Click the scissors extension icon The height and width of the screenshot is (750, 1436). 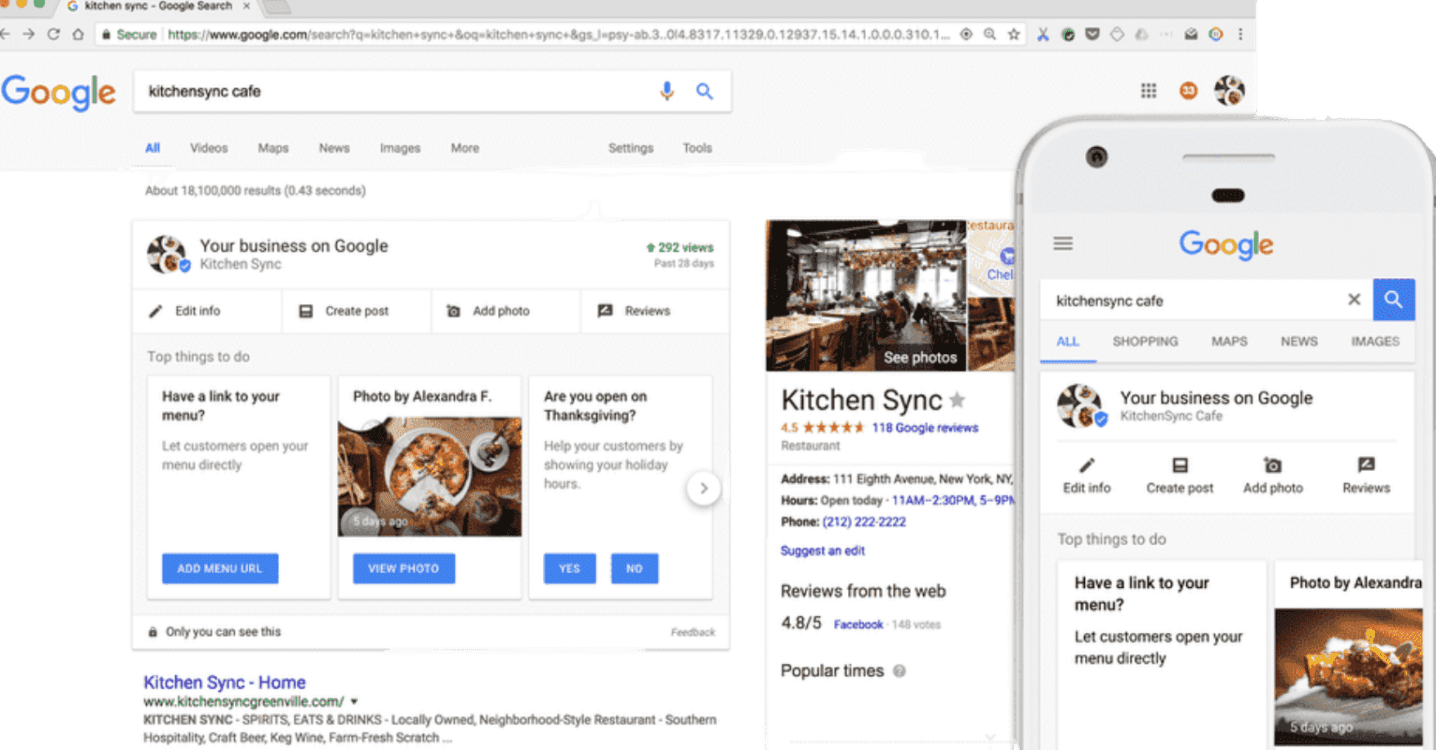tap(1044, 34)
